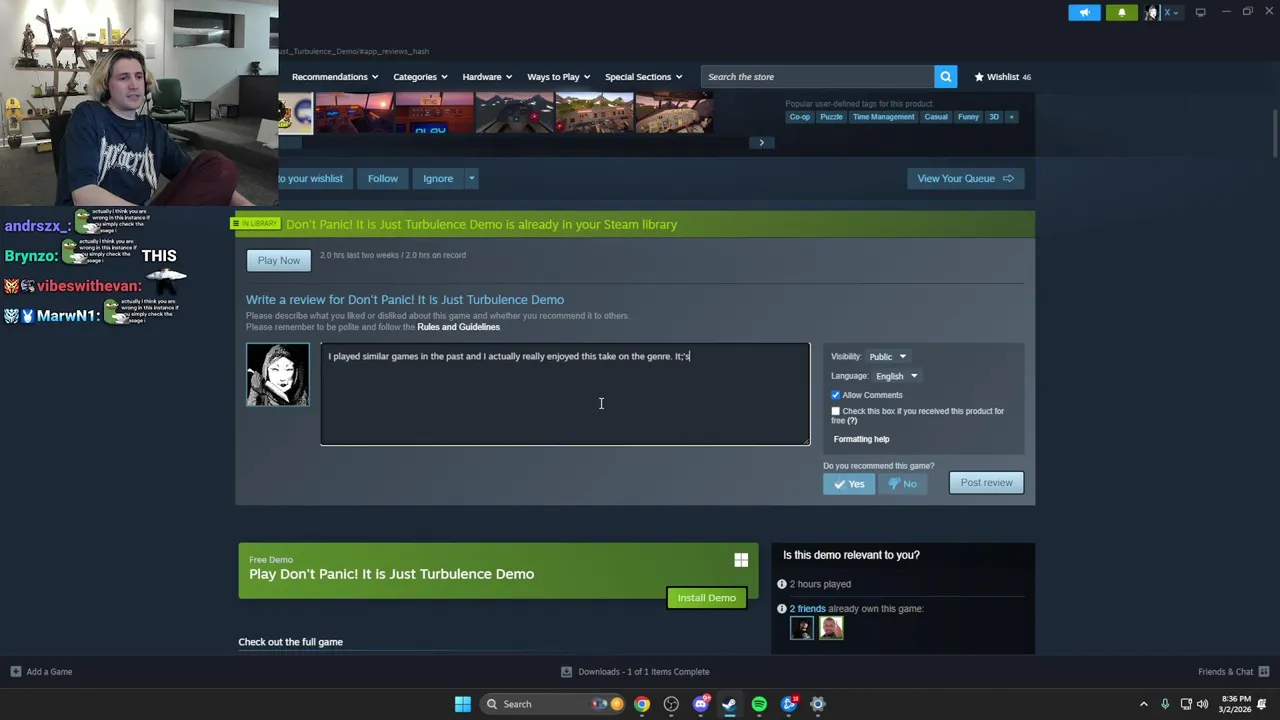Click the question mark free product help
Screen dimensions: 1280x720
coord(852,421)
